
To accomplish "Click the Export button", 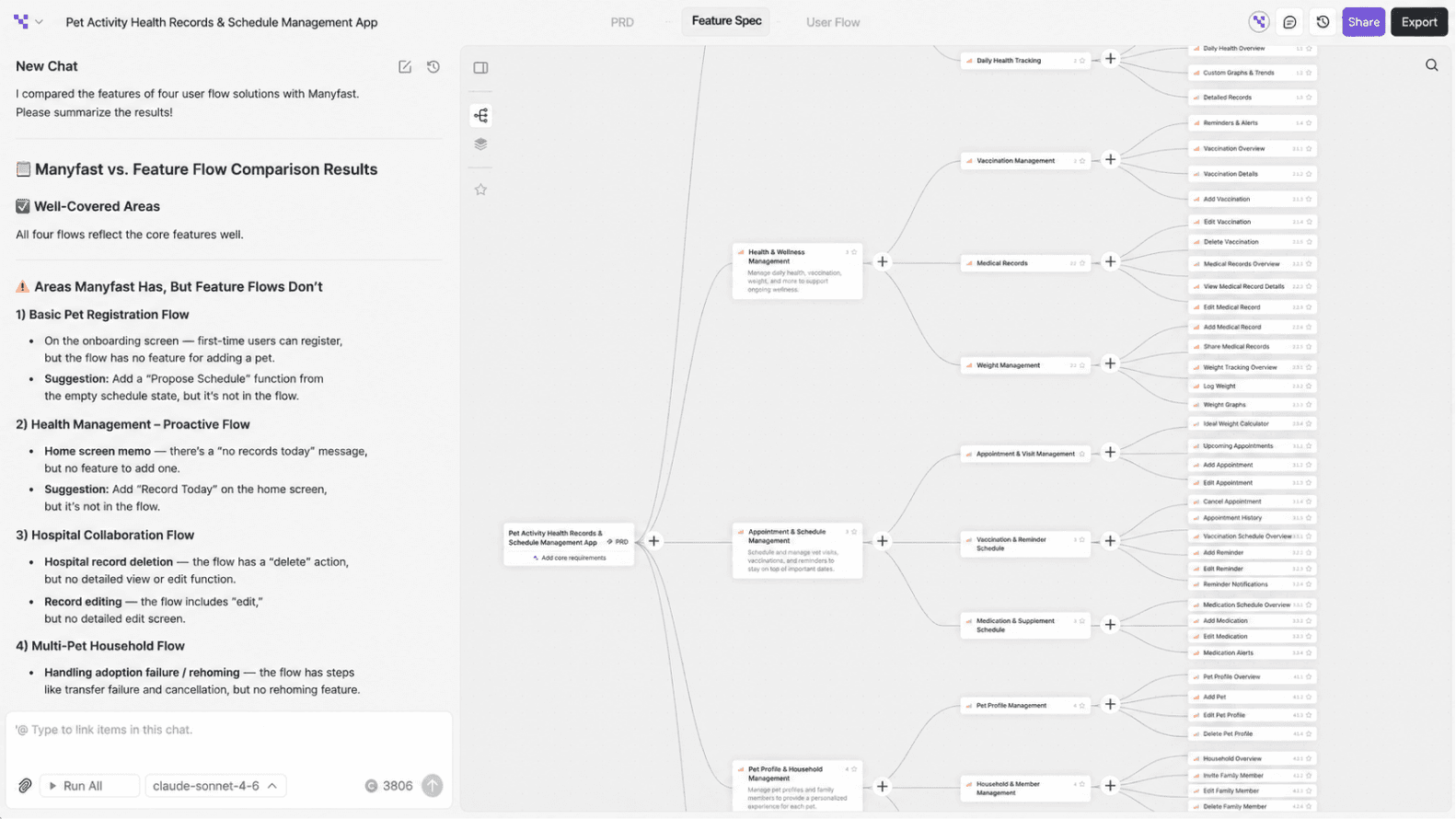I will [1418, 22].
